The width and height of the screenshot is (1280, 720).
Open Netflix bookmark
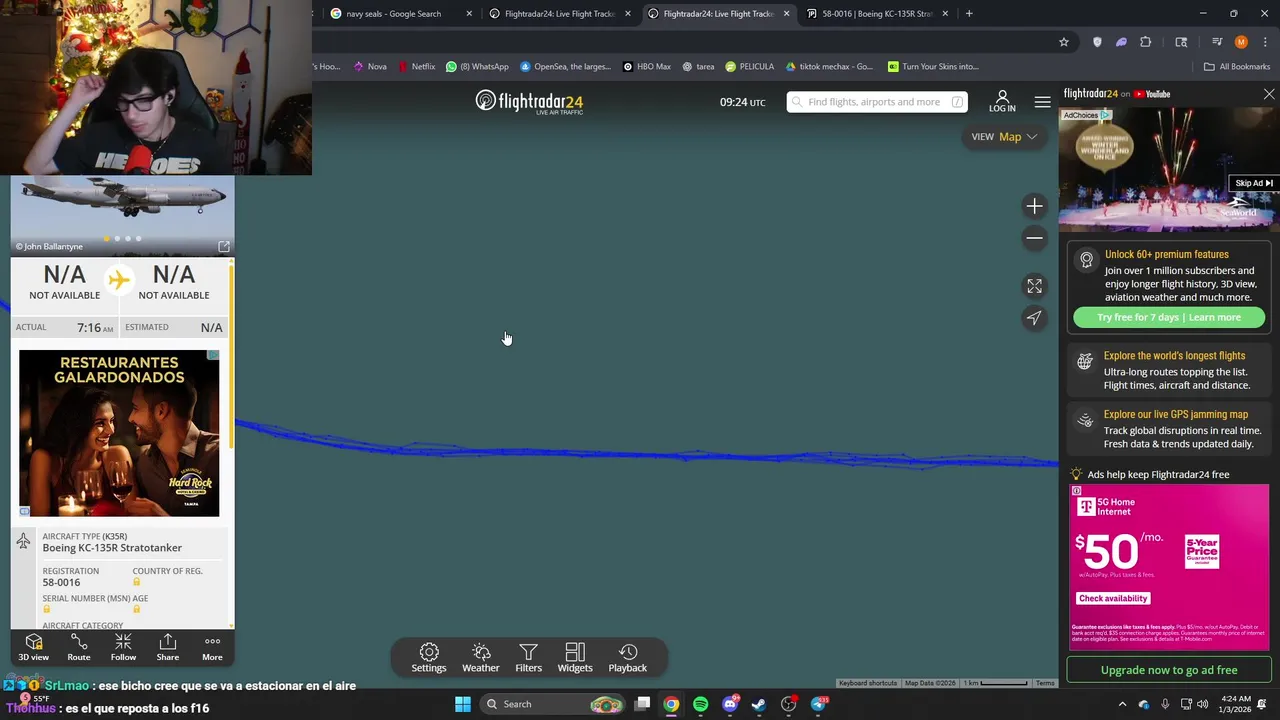416,67
